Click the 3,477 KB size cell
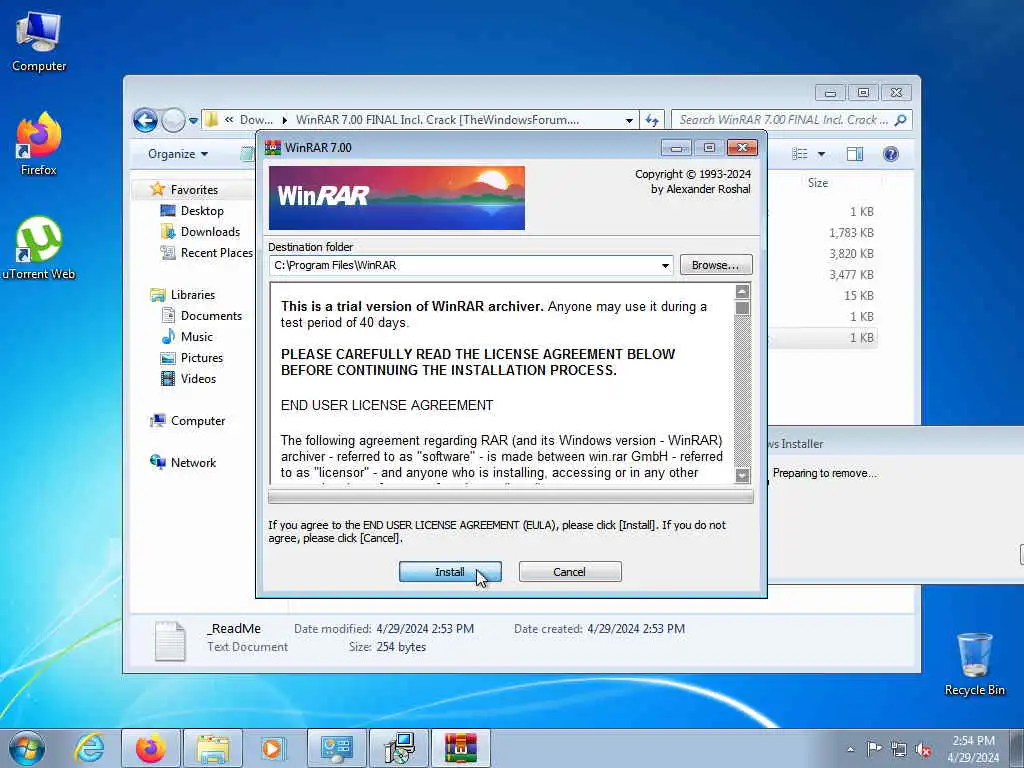1024x768 pixels. [851, 274]
